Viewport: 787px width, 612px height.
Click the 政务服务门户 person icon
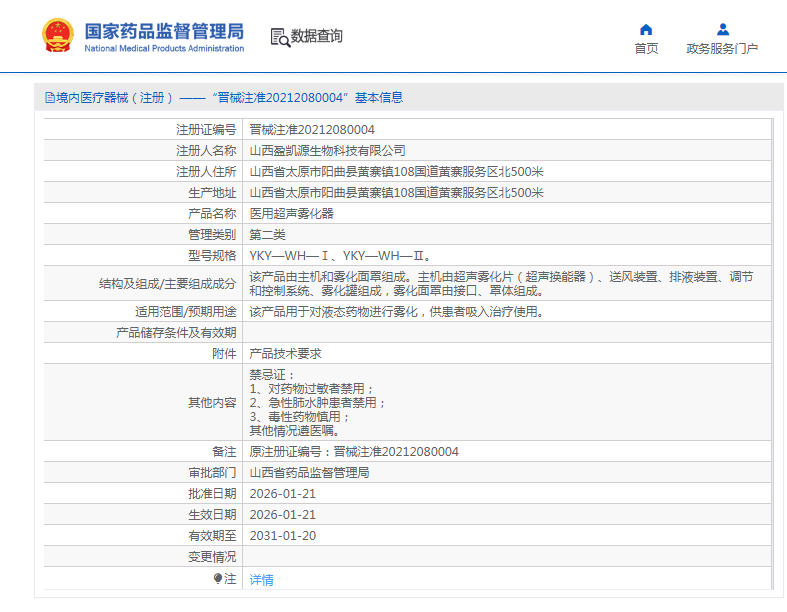(722, 29)
